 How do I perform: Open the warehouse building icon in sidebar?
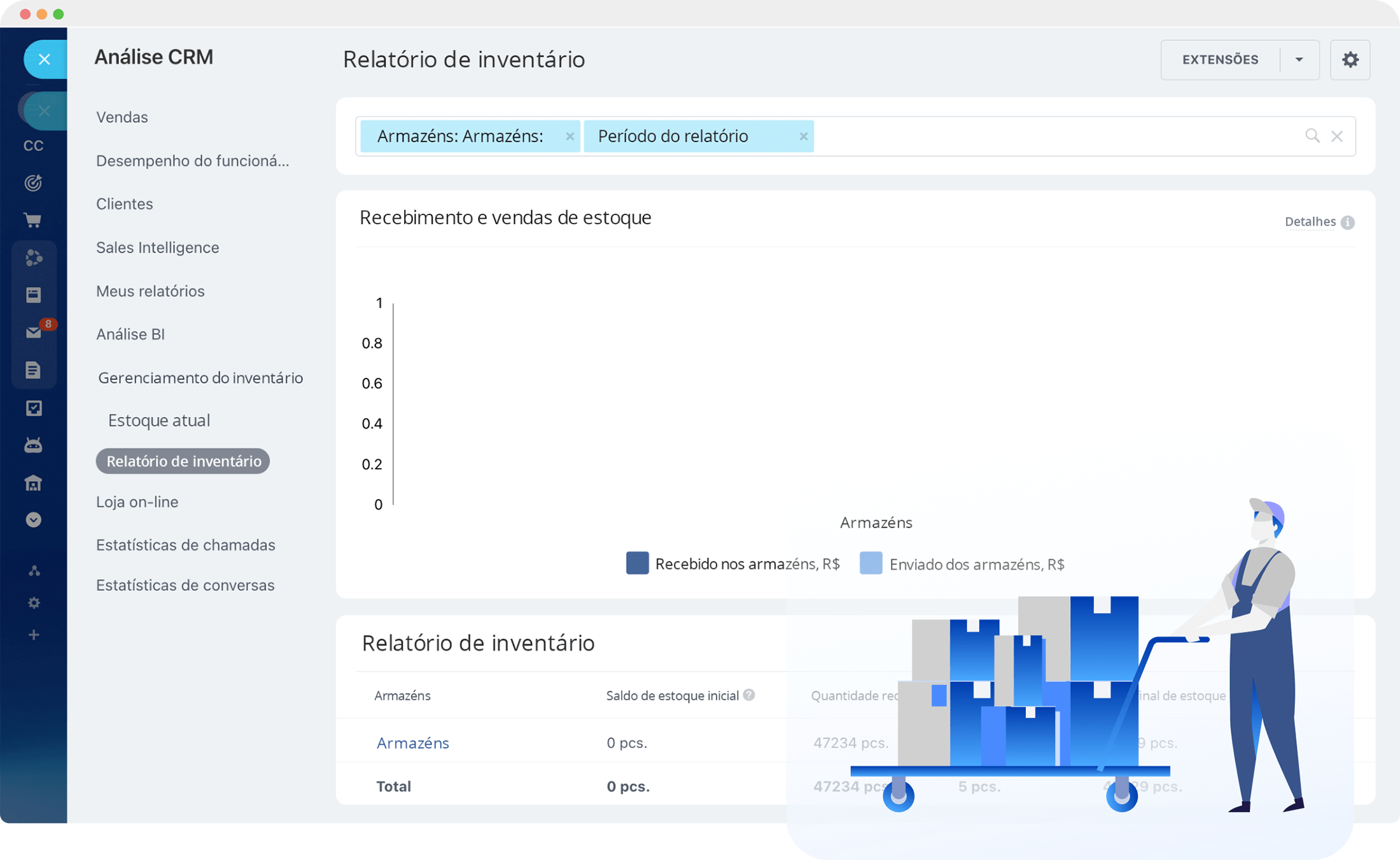[x=33, y=483]
